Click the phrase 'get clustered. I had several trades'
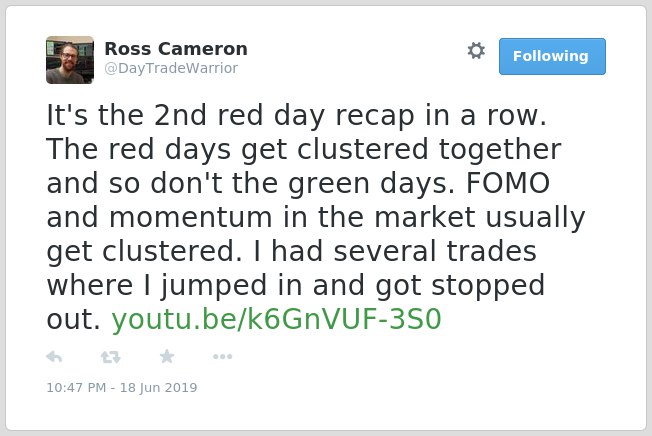 pyautogui.click(x=291, y=251)
